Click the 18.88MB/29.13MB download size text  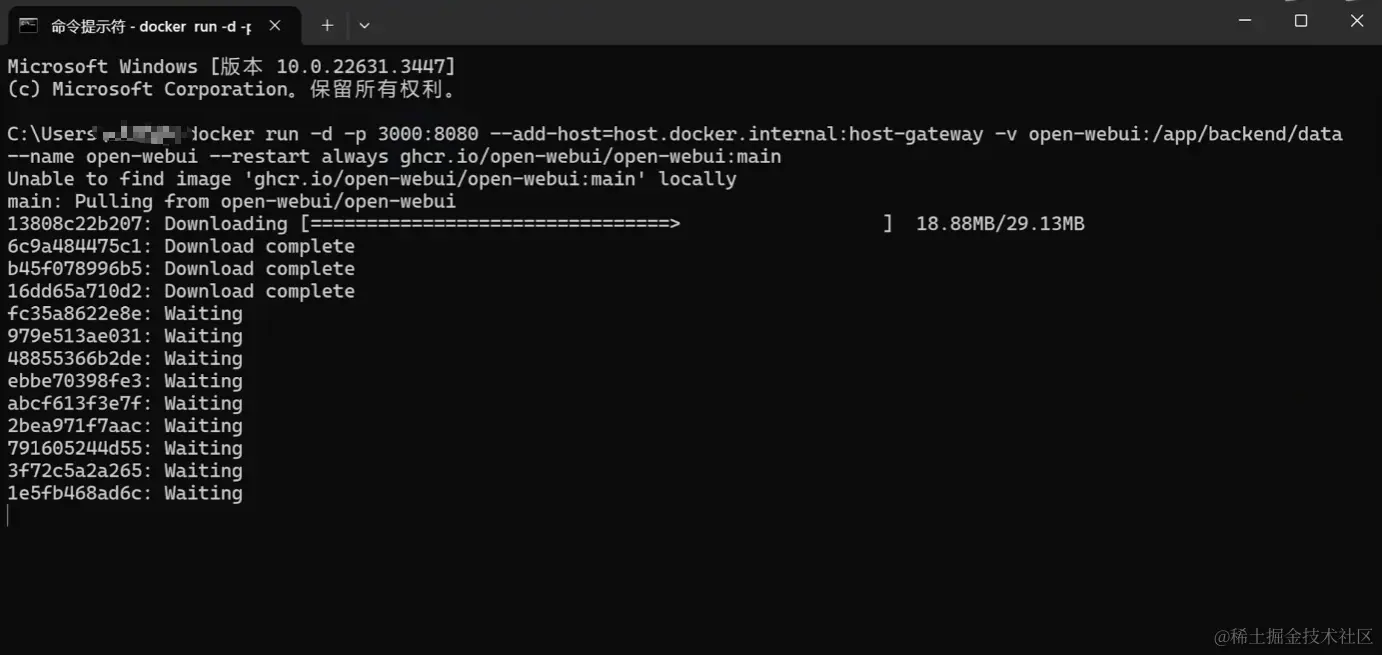point(1000,224)
